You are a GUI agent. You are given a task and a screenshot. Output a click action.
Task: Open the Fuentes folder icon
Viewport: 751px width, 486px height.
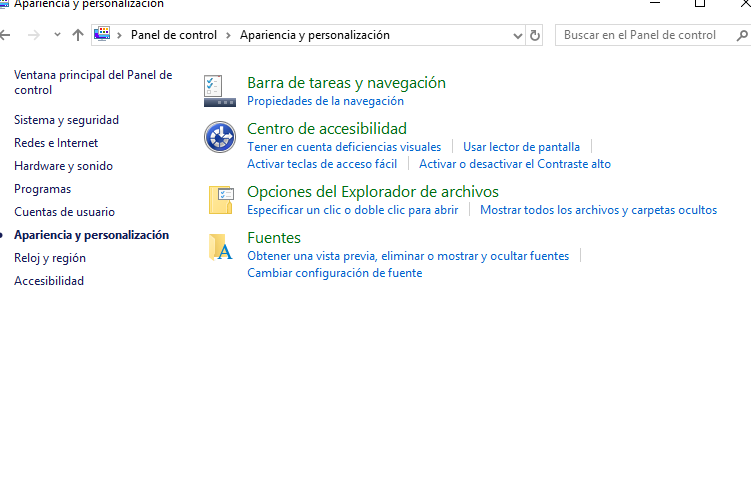(220, 247)
